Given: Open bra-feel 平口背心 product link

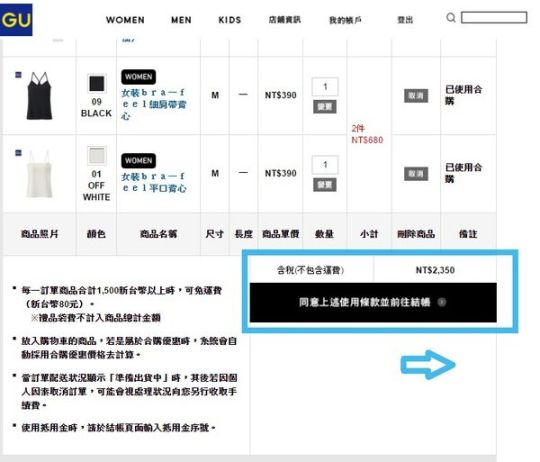Looking at the screenshot, I should 154,182.
